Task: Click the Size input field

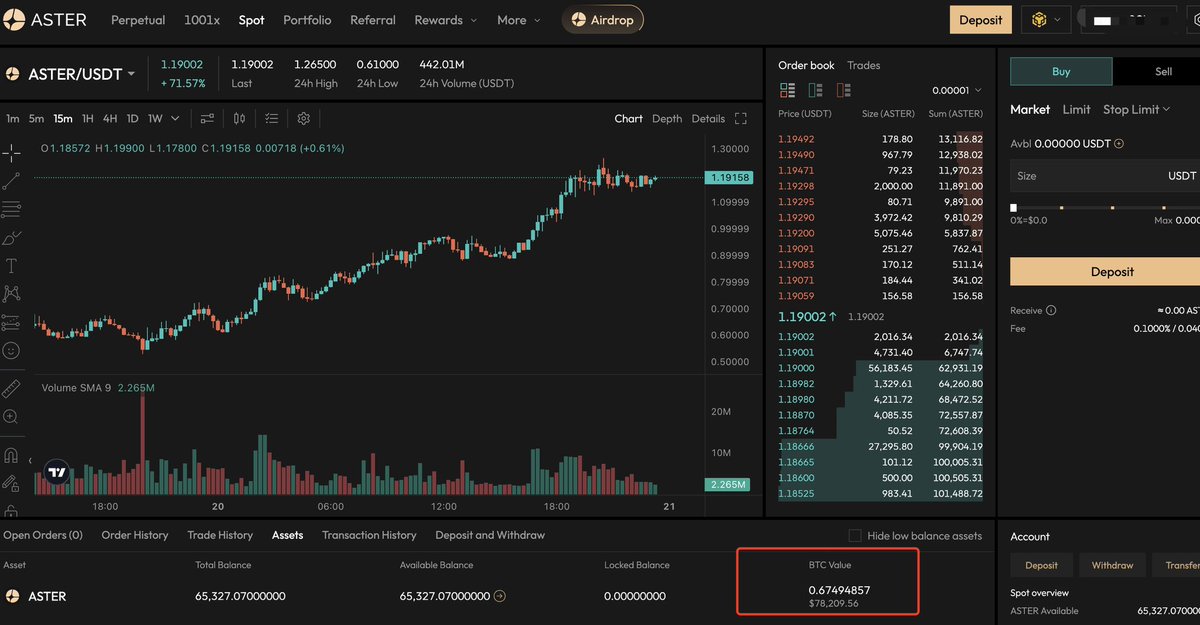Action: (1105, 176)
